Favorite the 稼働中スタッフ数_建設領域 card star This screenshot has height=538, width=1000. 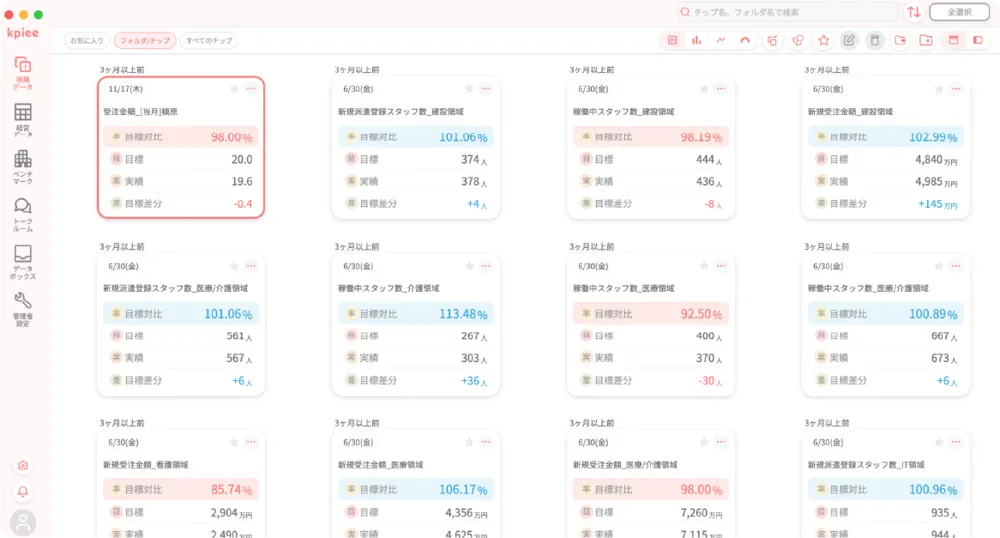(703, 89)
